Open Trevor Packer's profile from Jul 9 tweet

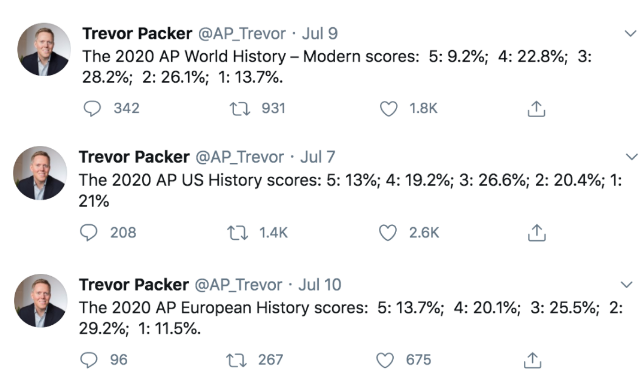pos(137,33)
